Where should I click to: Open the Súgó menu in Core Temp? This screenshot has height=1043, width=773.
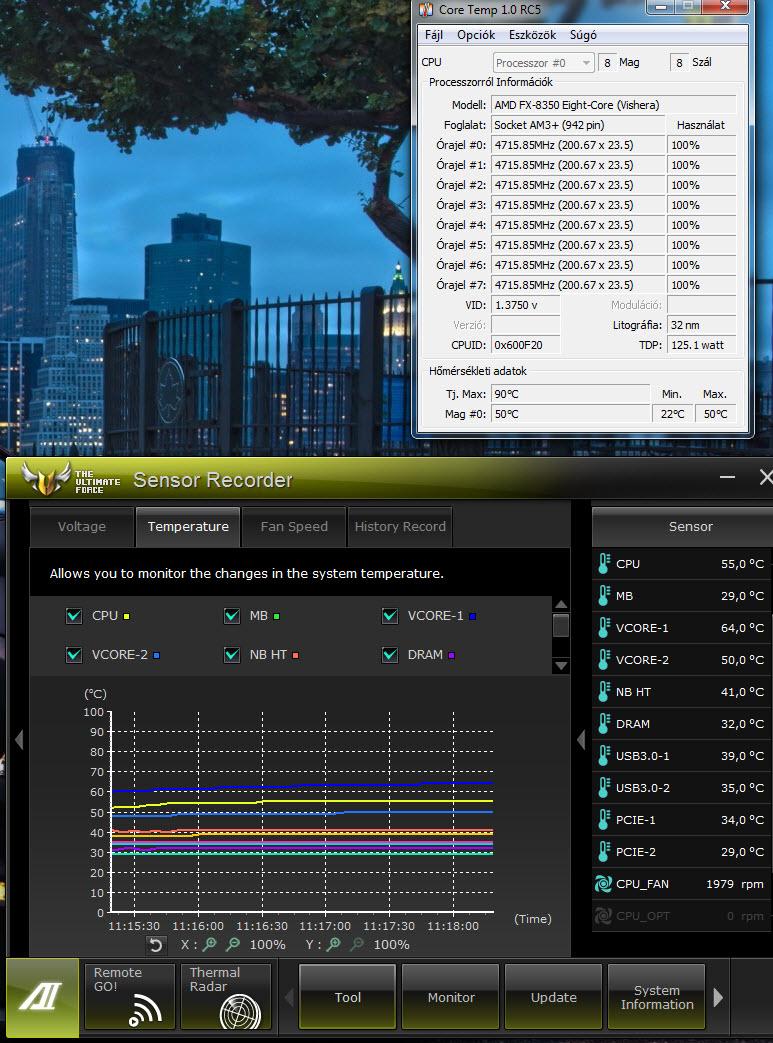tap(583, 35)
